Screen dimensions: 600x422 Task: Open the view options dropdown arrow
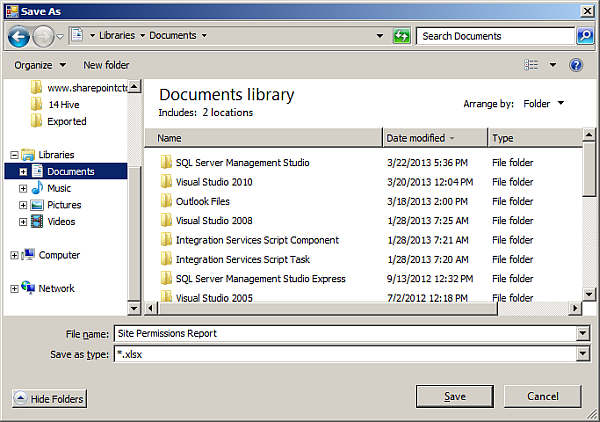click(x=553, y=65)
